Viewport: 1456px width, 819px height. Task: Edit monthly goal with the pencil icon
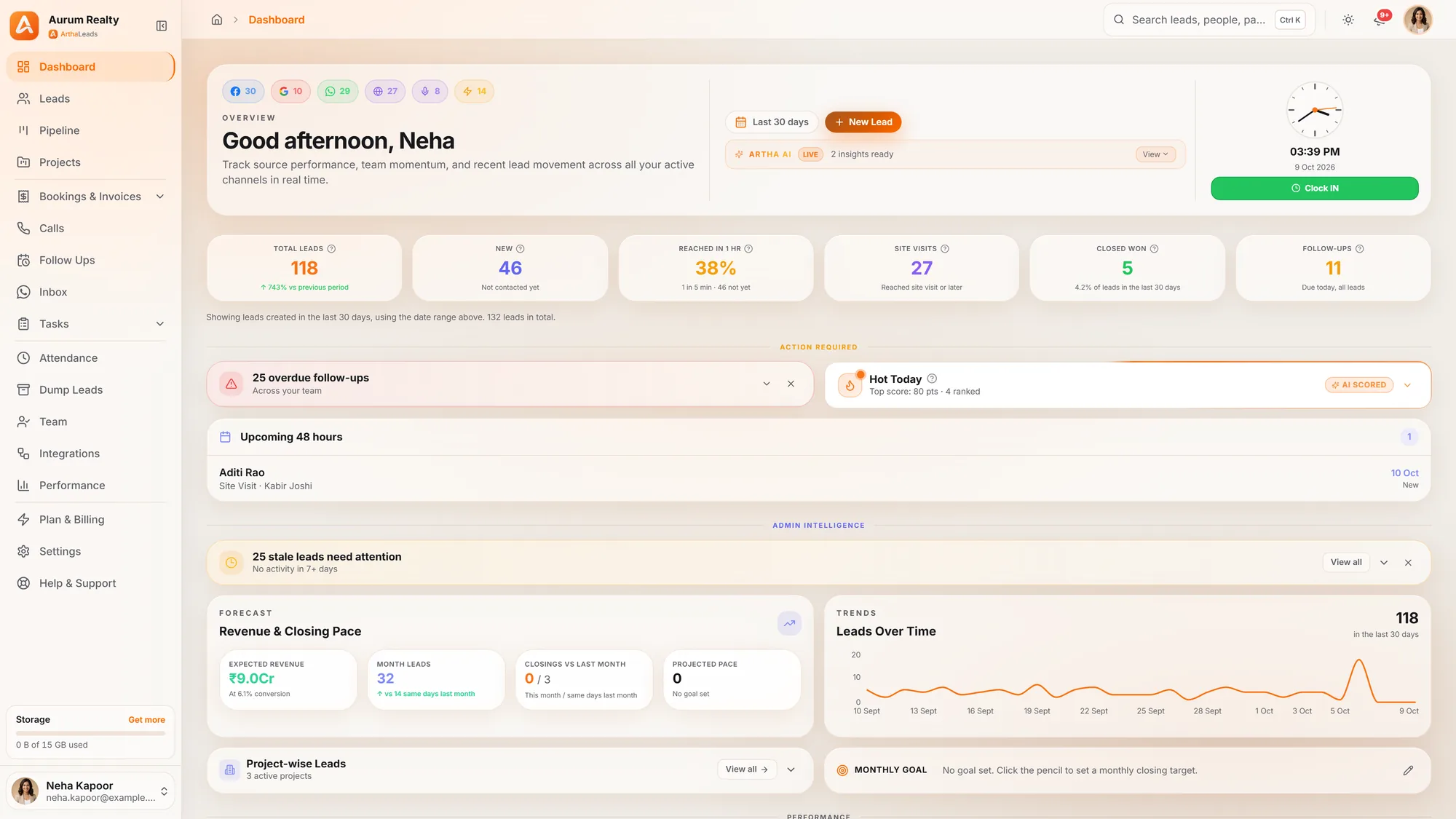coord(1408,770)
